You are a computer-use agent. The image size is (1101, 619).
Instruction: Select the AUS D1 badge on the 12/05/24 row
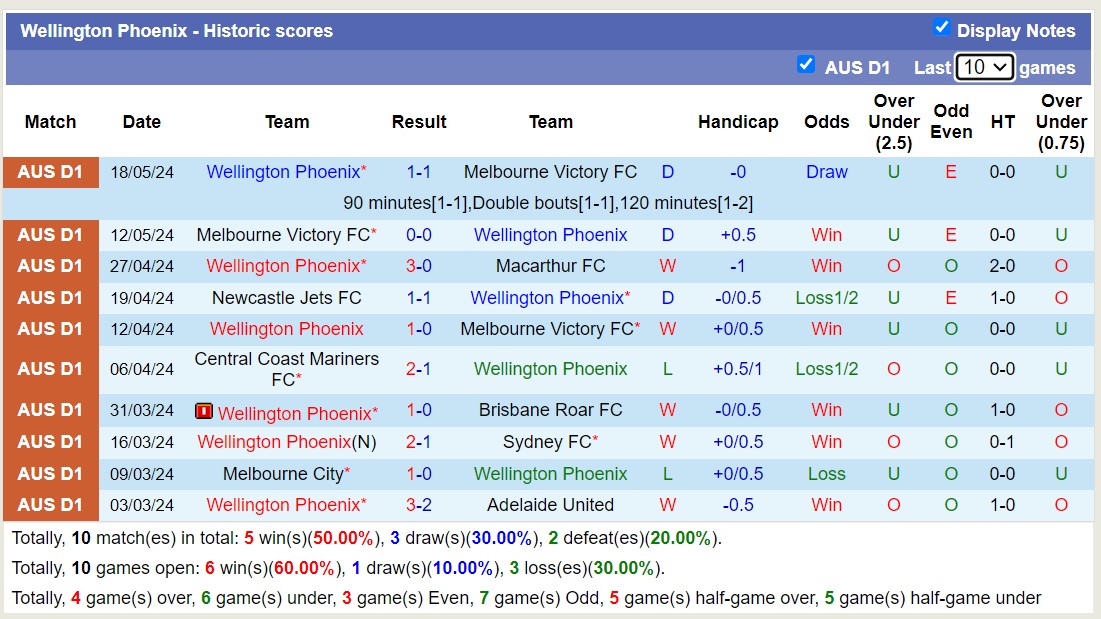pos(50,234)
